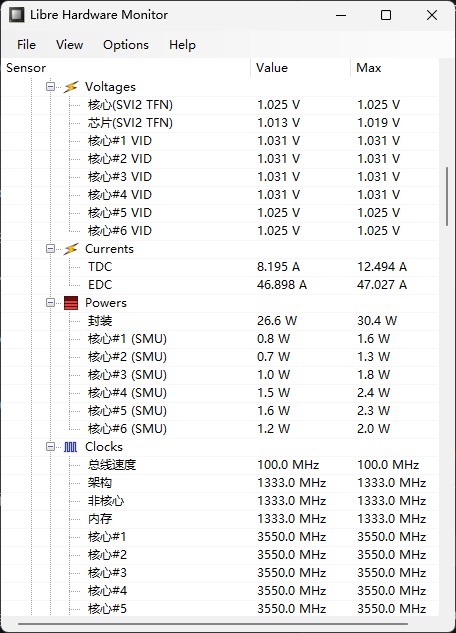This screenshot has width=456, height=633.
Task: Collapse the Clocks group
Action: tap(50, 446)
